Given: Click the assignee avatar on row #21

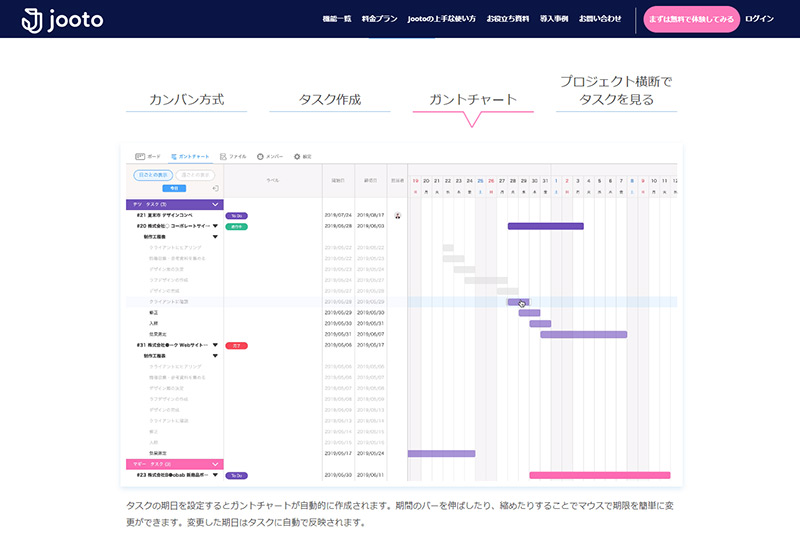Looking at the screenshot, I should [x=398, y=216].
